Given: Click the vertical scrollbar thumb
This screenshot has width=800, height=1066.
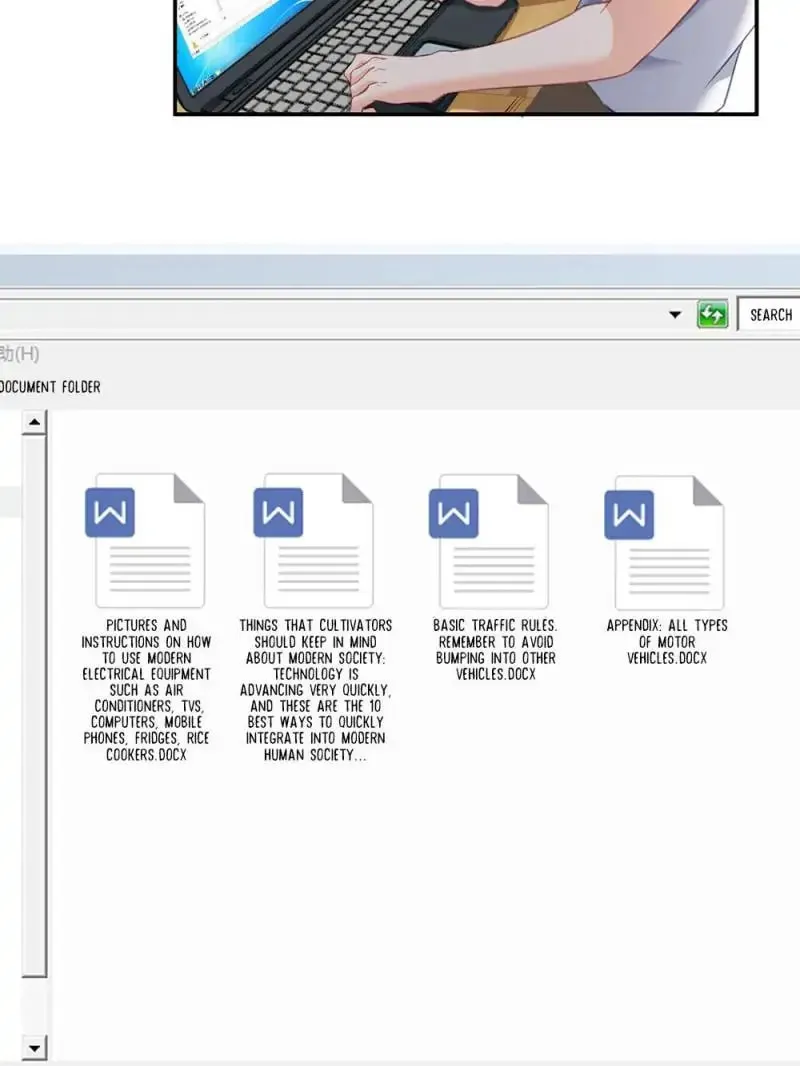Looking at the screenshot, I should coord(34,706).
